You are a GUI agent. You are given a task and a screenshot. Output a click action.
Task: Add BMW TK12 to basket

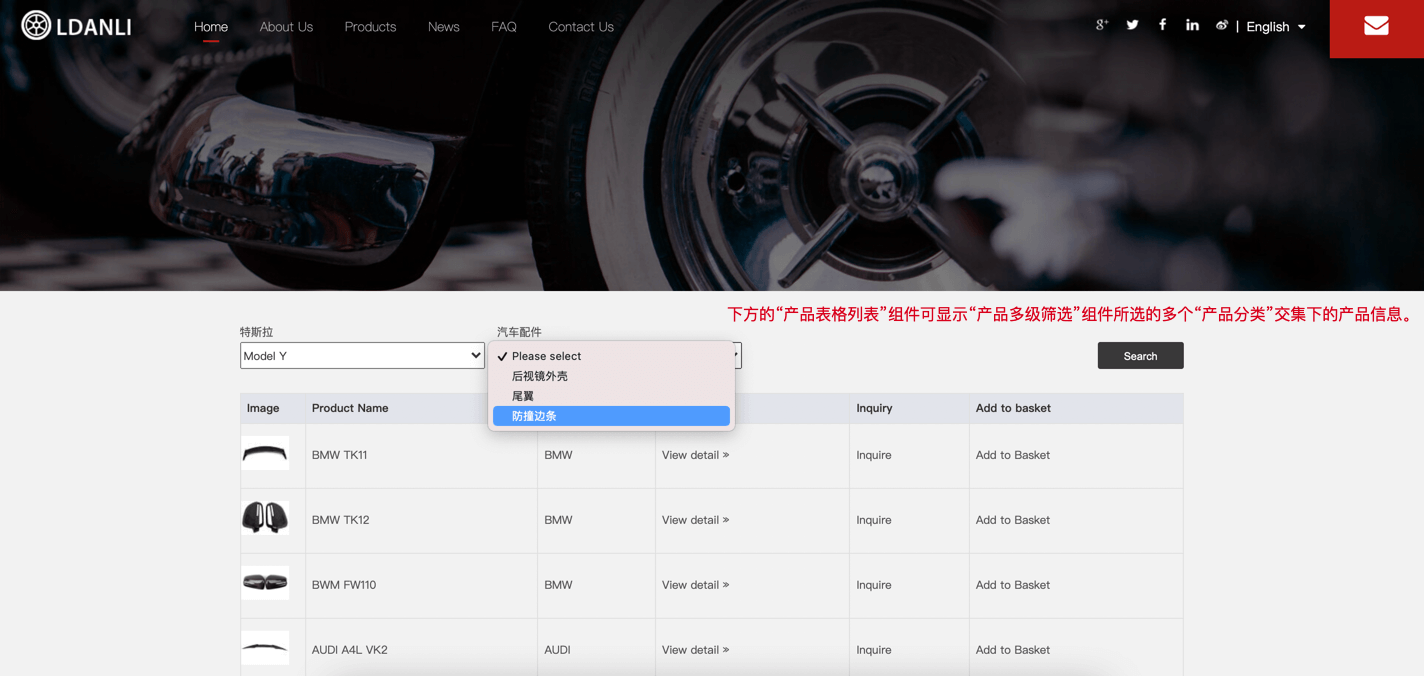click(x=1012, y=520)
